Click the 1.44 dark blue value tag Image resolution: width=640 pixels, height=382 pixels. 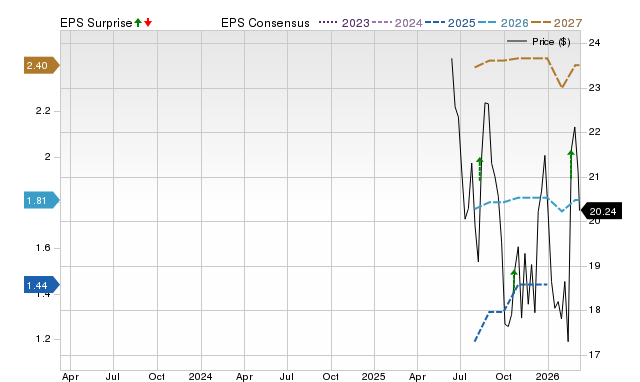[x=42, y=285]
